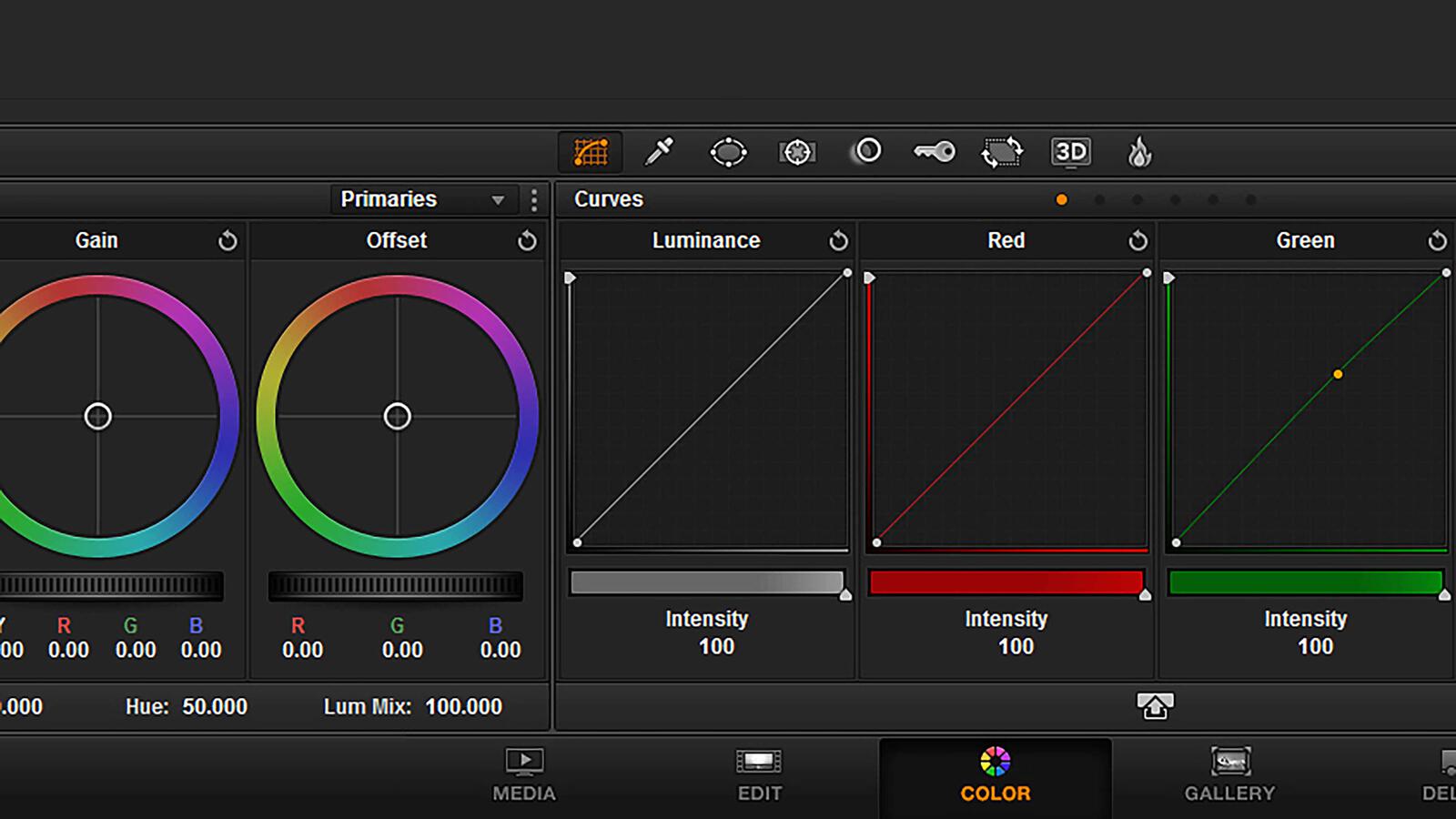Click the Red intensity slider bar
Screen dimensions: 1456x819
point(1006,582)
